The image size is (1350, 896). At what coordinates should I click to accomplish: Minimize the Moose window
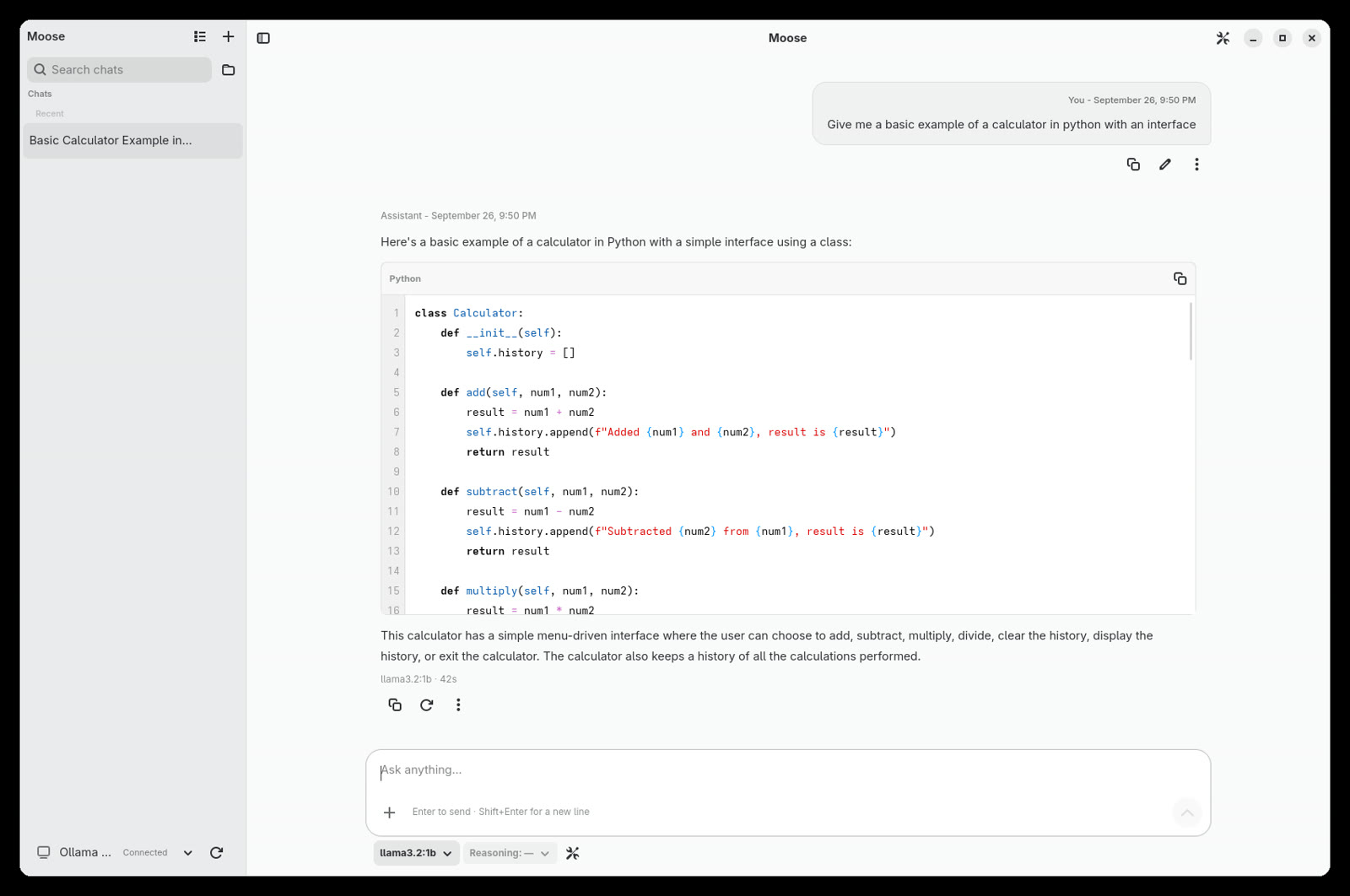1253,38
